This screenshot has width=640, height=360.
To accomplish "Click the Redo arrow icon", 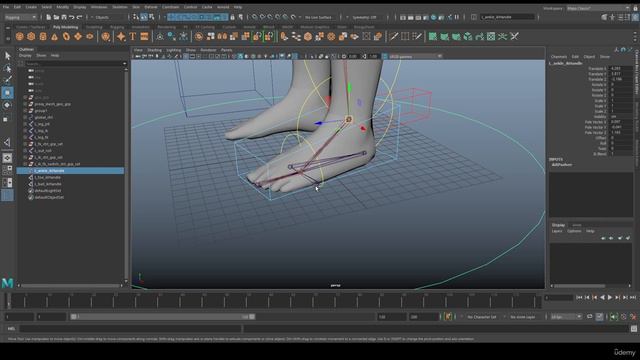I will 79,17.
